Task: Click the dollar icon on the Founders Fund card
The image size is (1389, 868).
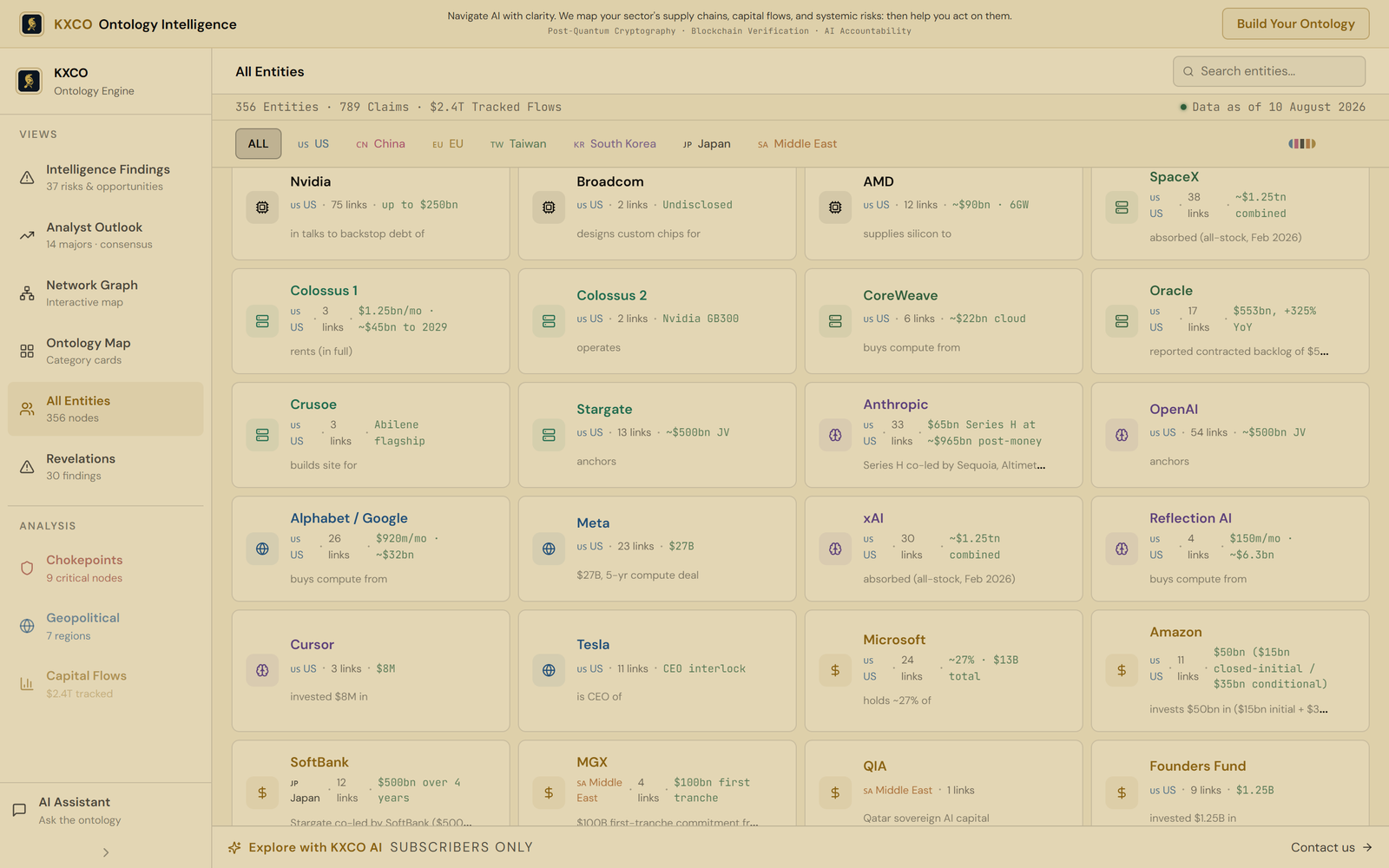Action: tap(1122, 792)
